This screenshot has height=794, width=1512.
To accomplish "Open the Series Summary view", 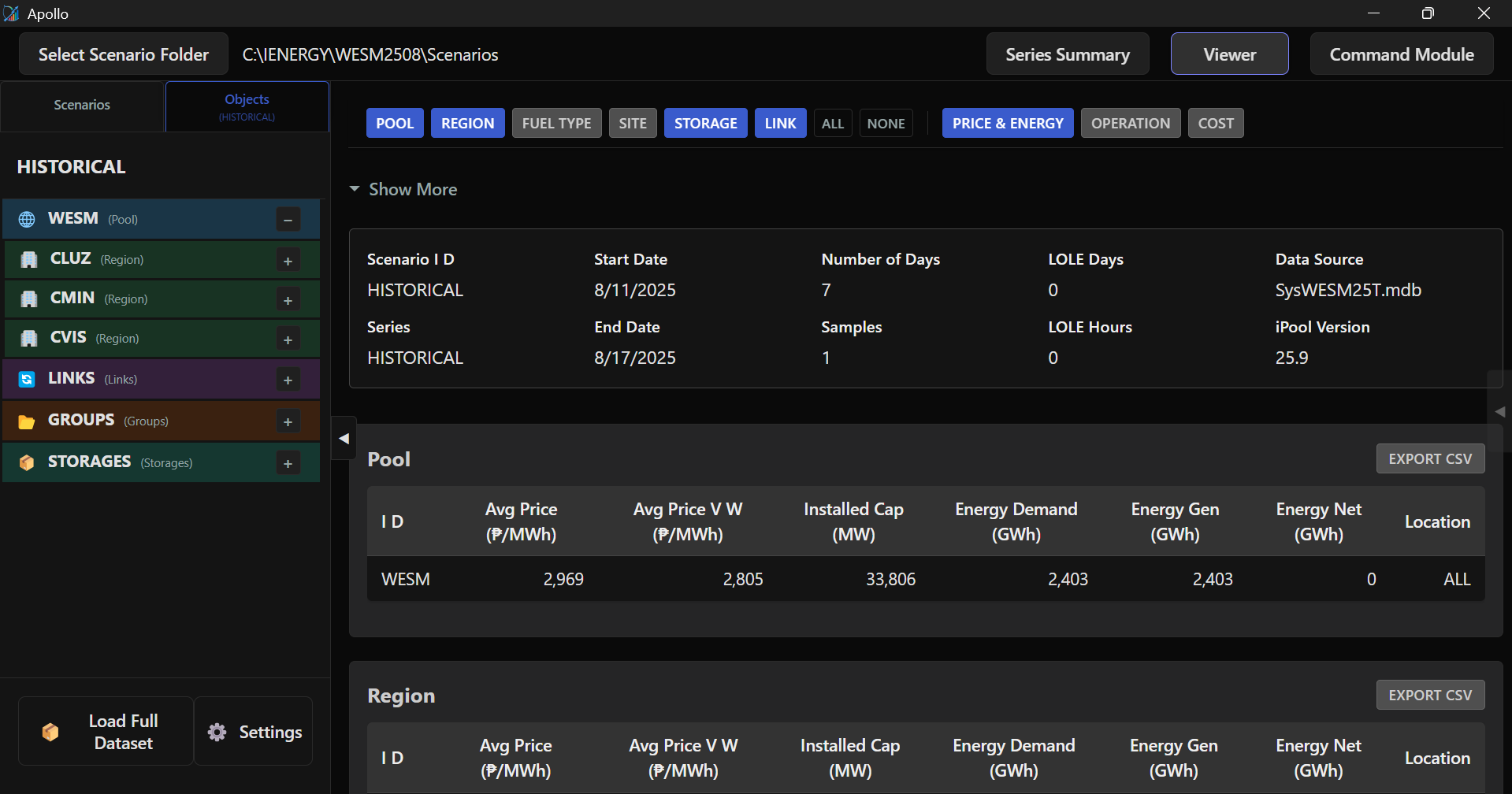I will (1067, 54).
